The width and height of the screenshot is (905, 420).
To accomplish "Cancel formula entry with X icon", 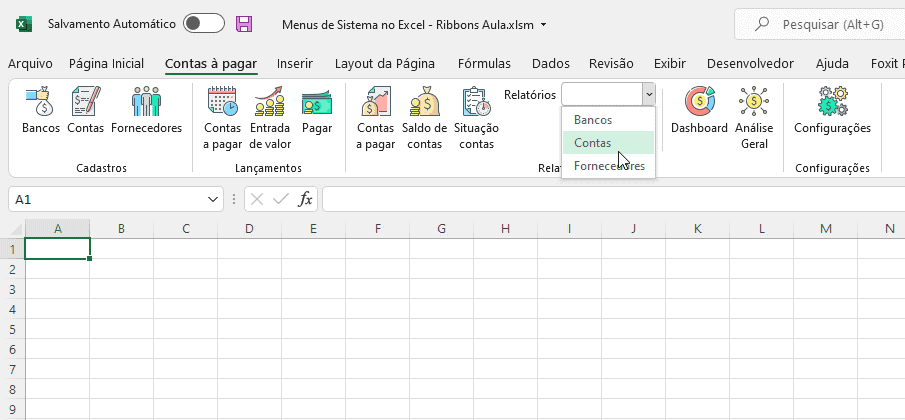I will coord(257,200).
